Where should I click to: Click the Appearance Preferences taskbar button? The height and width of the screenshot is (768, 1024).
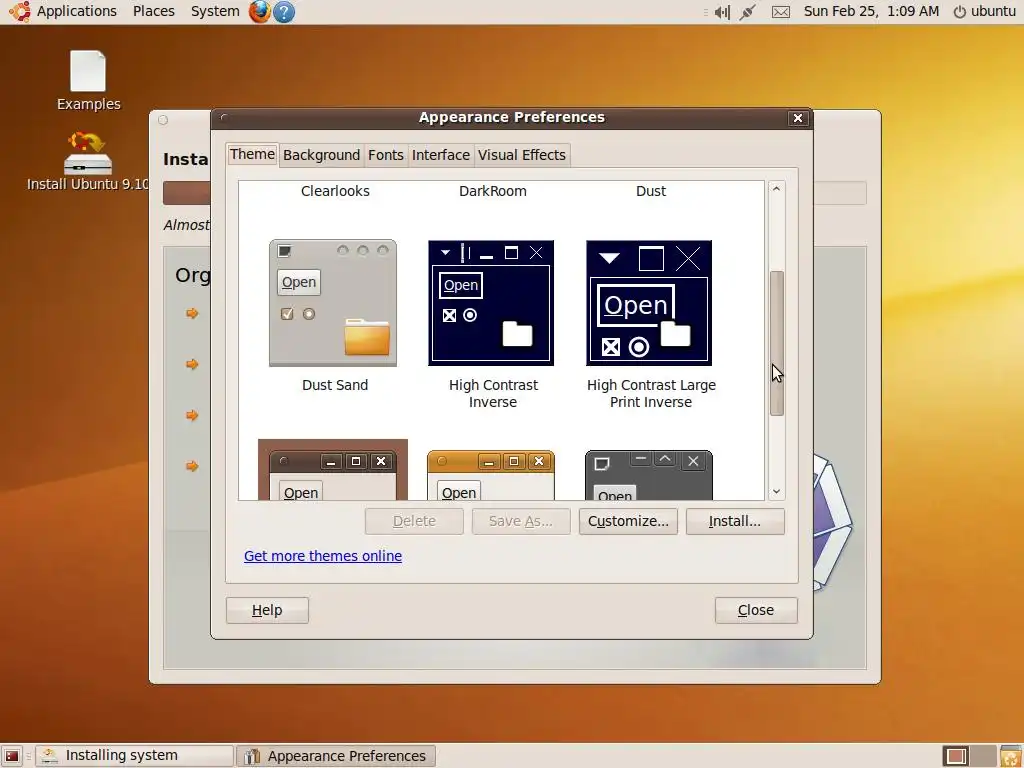coord(336,756)
